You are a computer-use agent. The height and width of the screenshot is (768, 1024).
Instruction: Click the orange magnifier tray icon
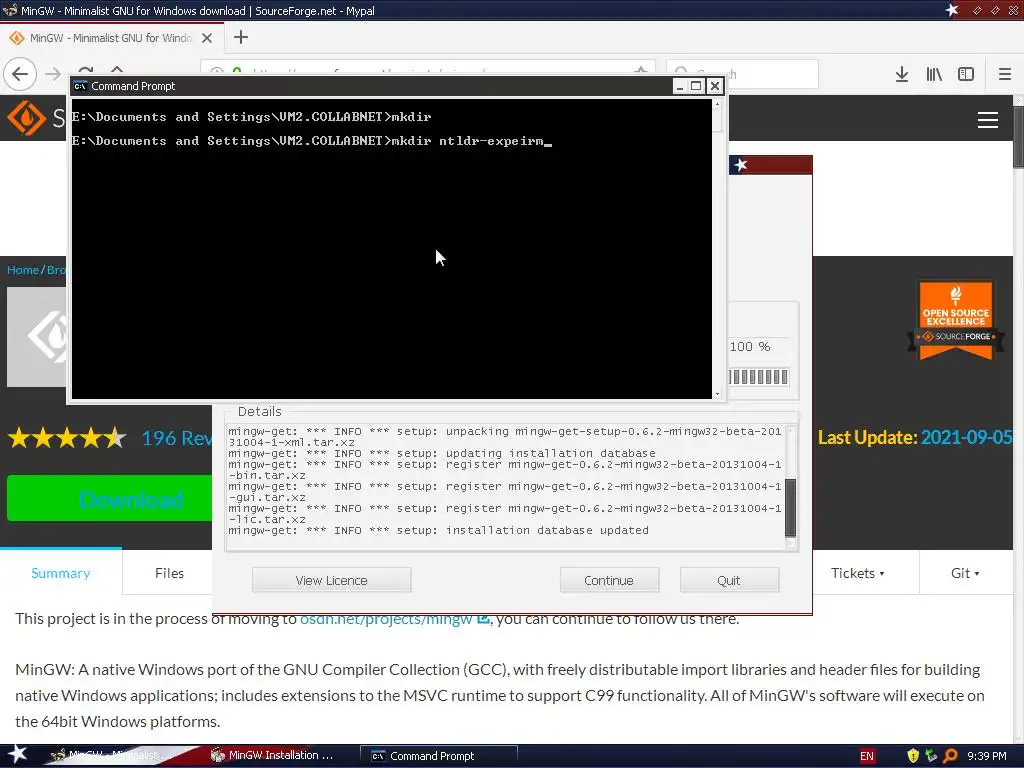(x=950, y=756)
